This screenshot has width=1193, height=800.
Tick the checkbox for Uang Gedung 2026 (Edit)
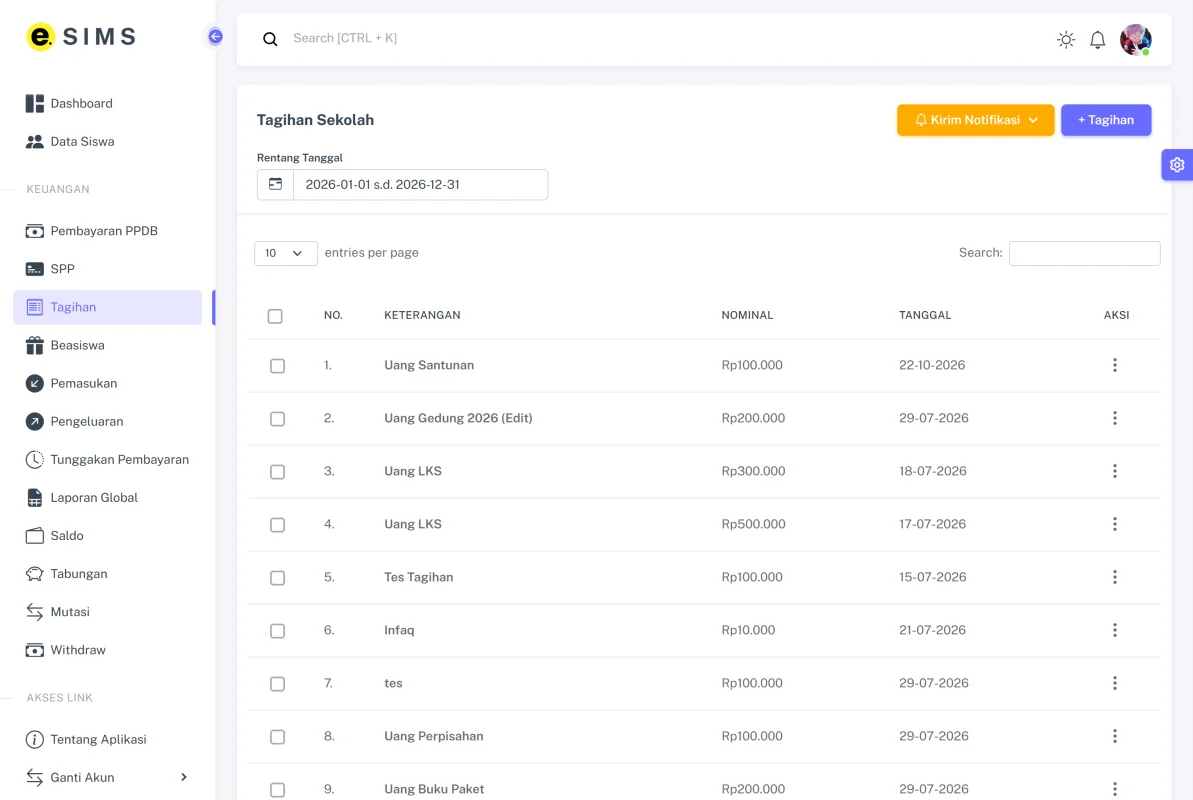(x=278, y=419)
